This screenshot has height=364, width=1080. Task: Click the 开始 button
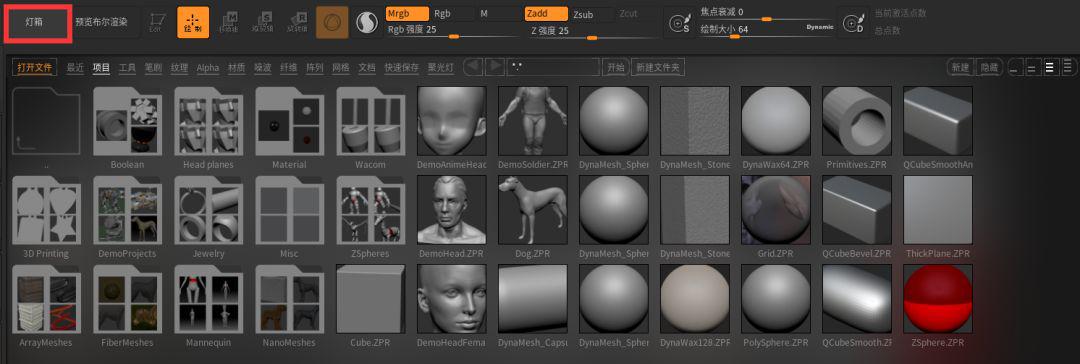615,68
